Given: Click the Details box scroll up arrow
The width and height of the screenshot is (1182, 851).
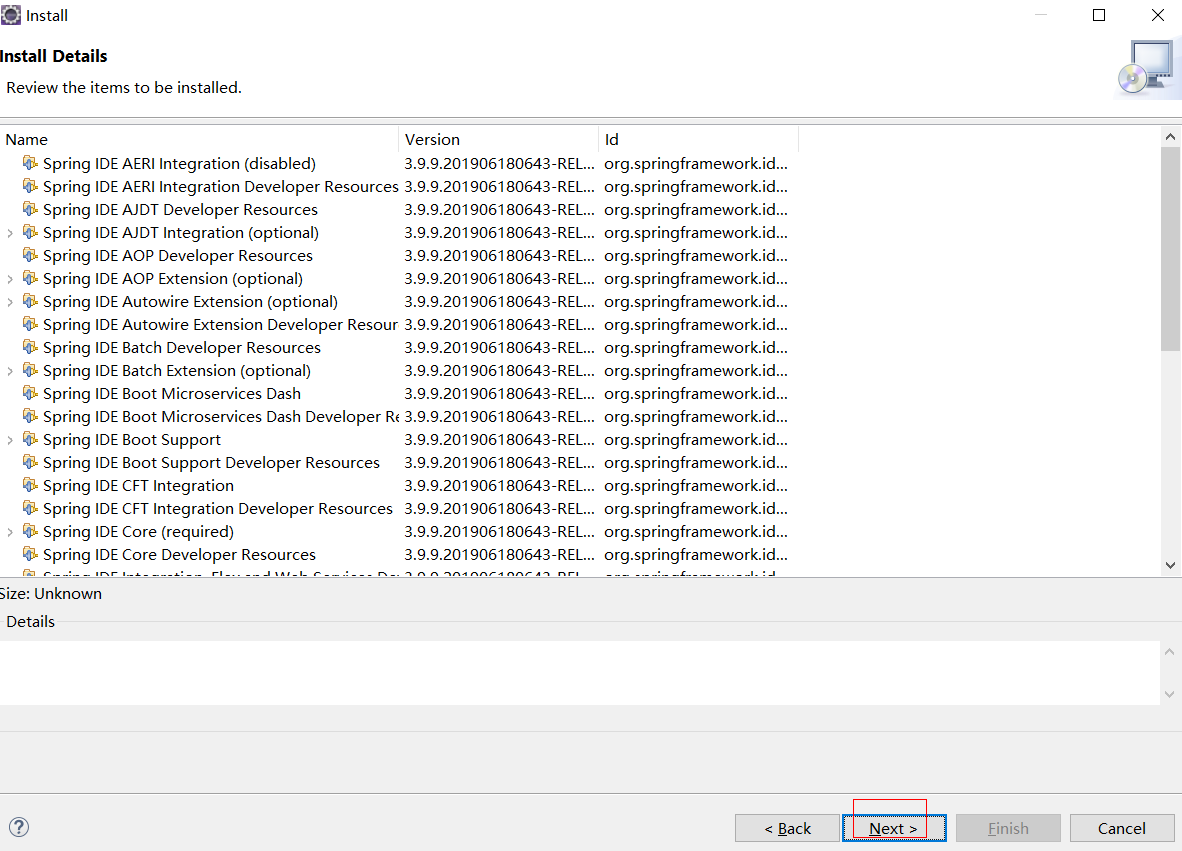Looking at the screenshot, I should pos(1169,651).
